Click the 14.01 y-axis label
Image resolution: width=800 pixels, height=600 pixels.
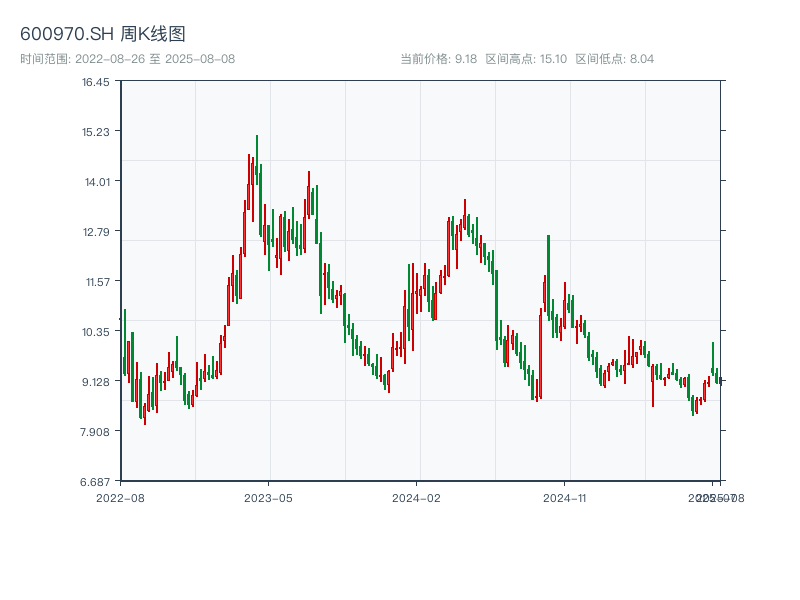pyautogui.click(x=97, y=182)
